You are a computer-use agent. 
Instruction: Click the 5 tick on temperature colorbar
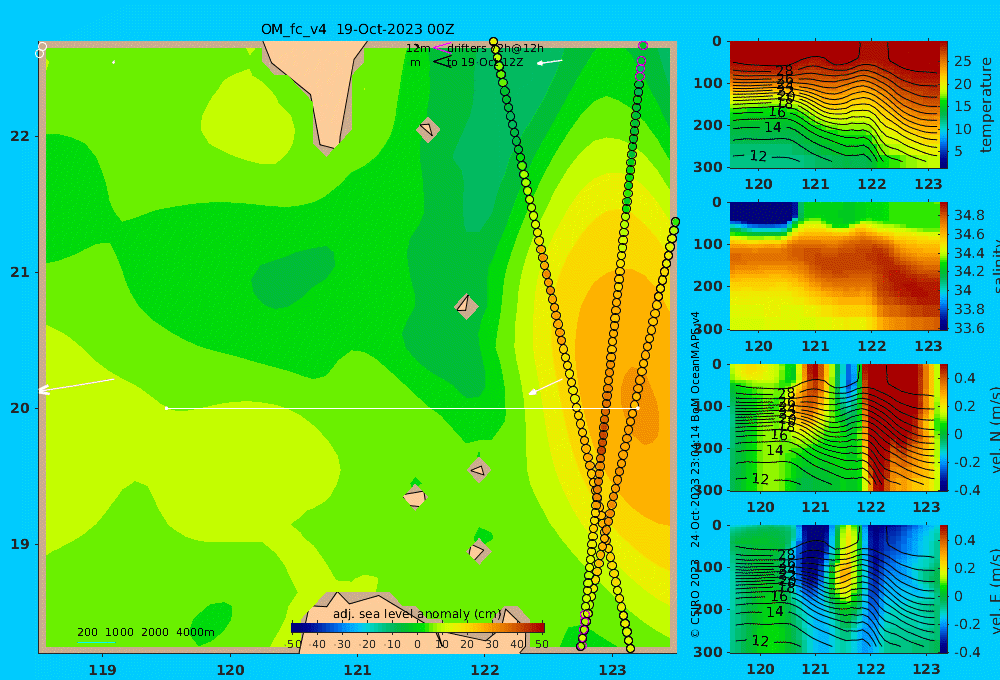(959, 152)
